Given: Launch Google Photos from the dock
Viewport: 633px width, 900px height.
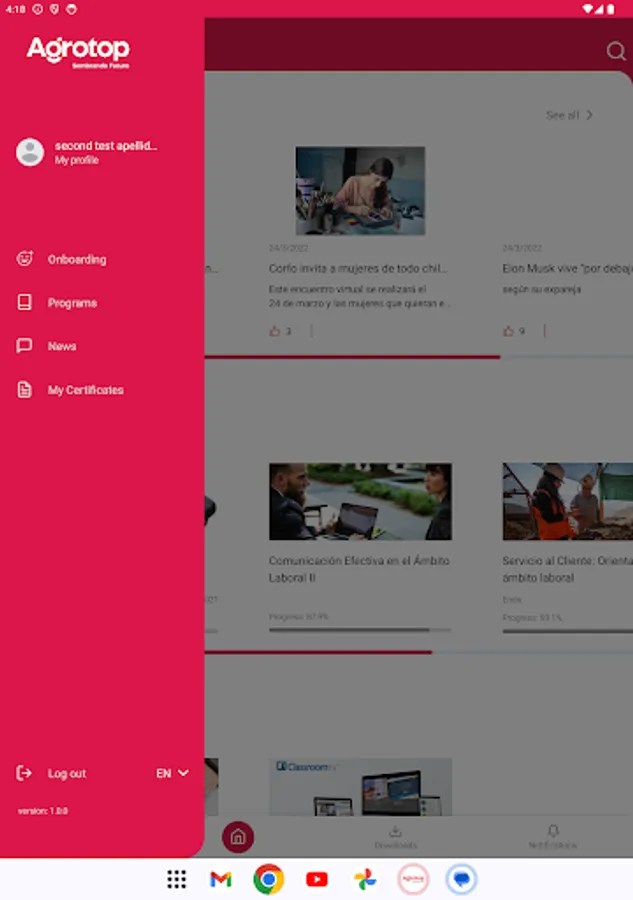Looking at the screenshot, I should (x=365, y=879).
